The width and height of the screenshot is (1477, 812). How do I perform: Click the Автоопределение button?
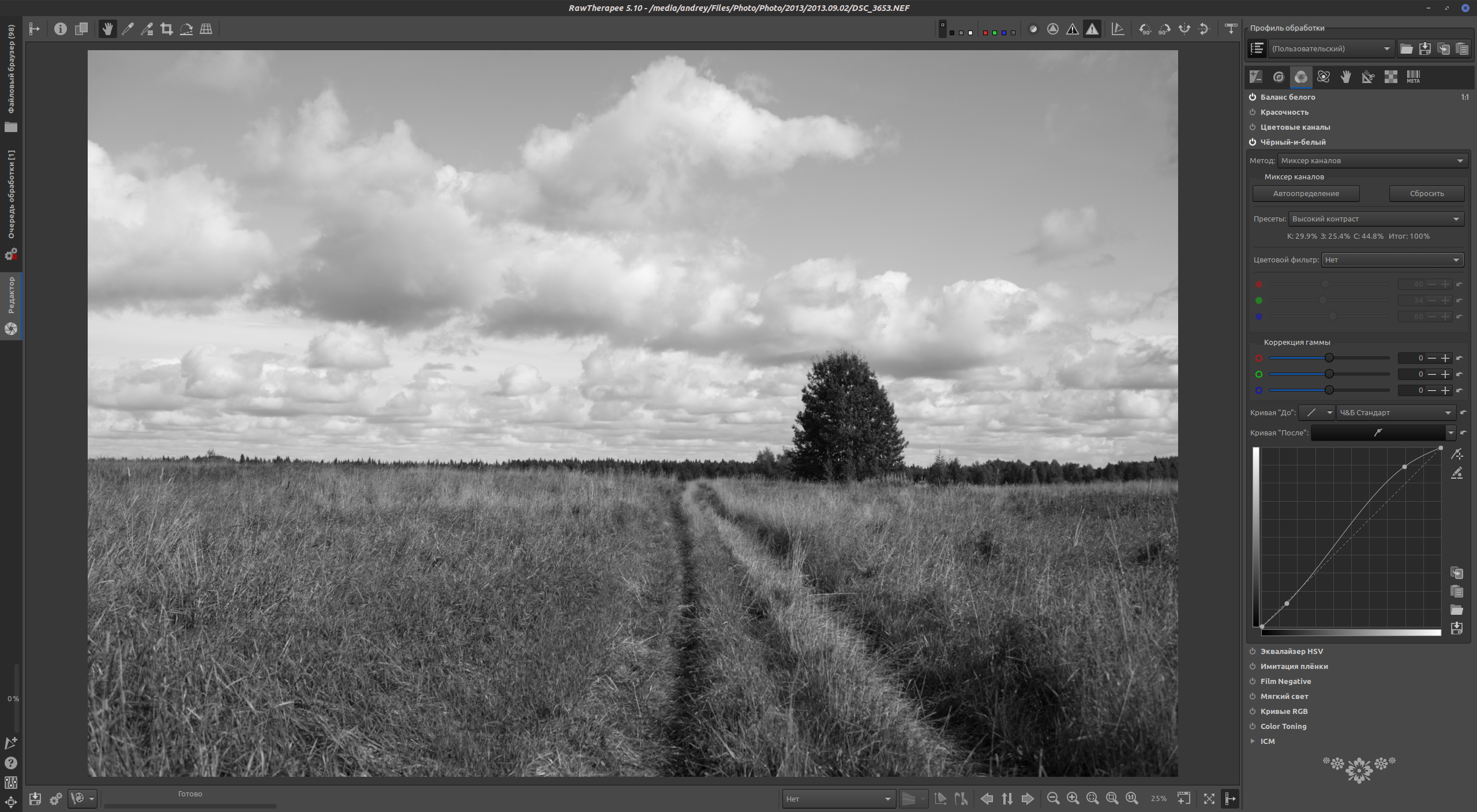coord(1306,193)
